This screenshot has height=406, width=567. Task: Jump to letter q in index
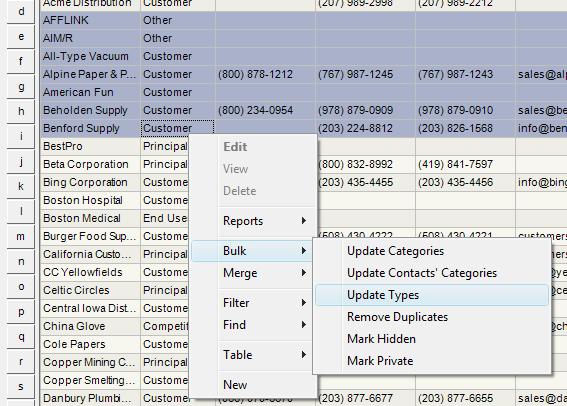tap(21, 336)
